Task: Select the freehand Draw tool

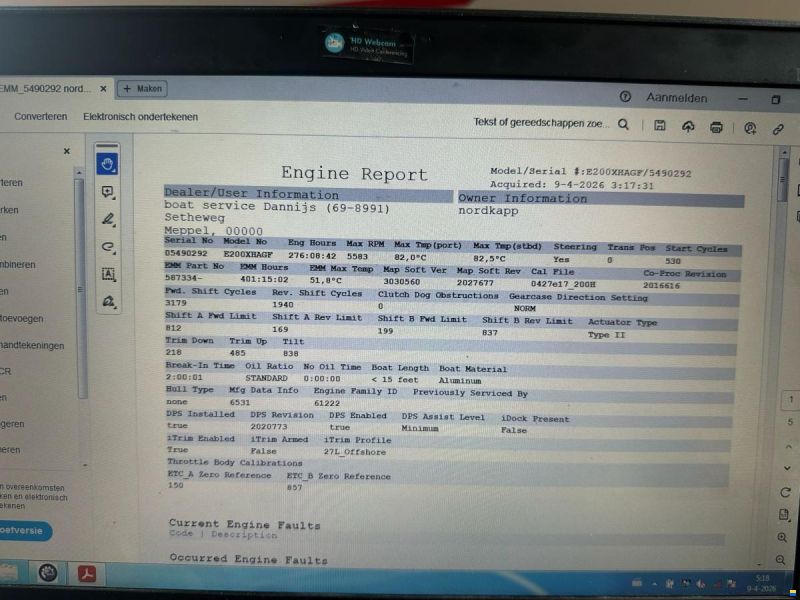Action: point(108,247)
